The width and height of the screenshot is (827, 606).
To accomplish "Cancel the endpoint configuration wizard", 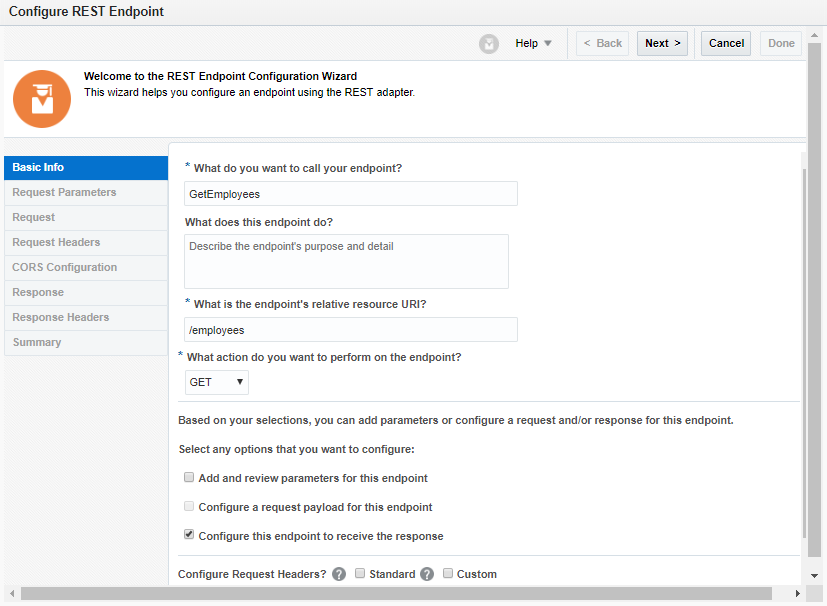I will (x=726, y=44).
